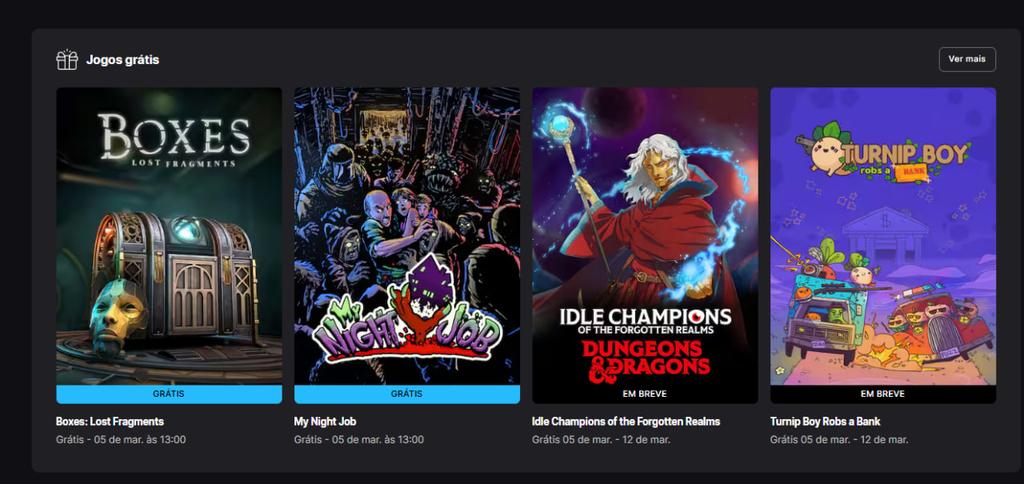Click GRÁTIS banner under Boxes cover

[x=169, y=395]
